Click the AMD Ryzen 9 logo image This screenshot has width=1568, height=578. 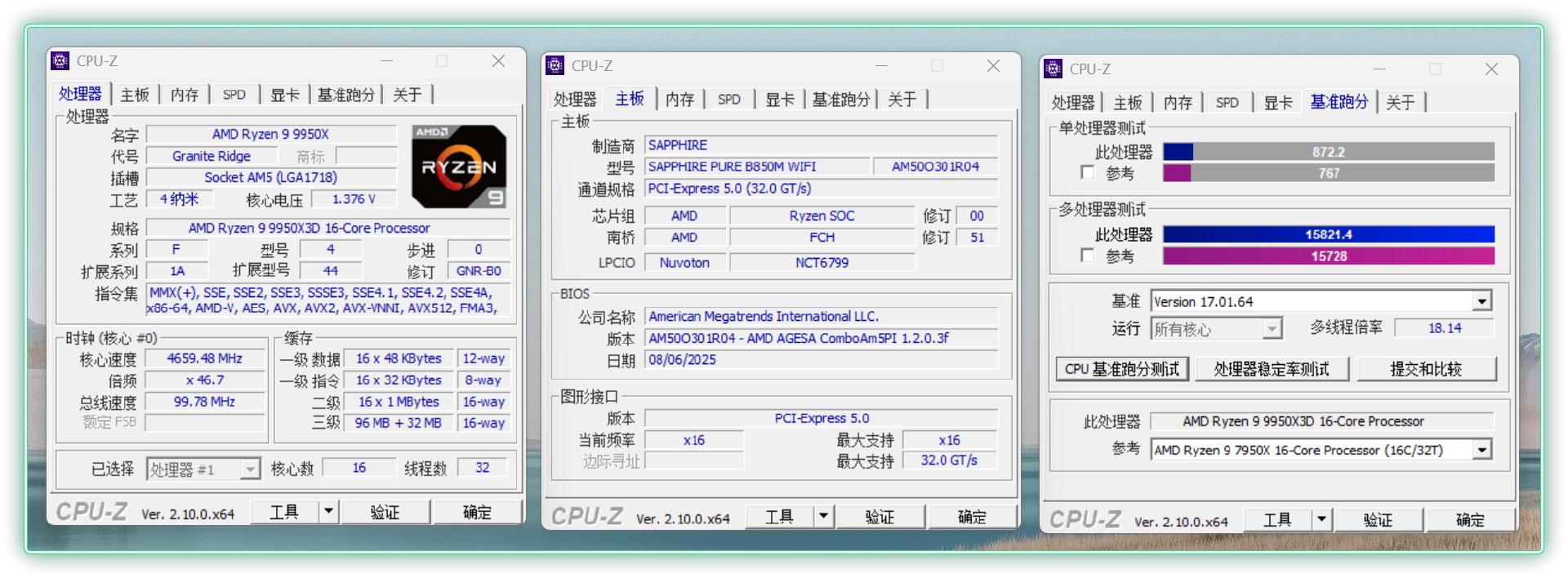click(458, 166)
